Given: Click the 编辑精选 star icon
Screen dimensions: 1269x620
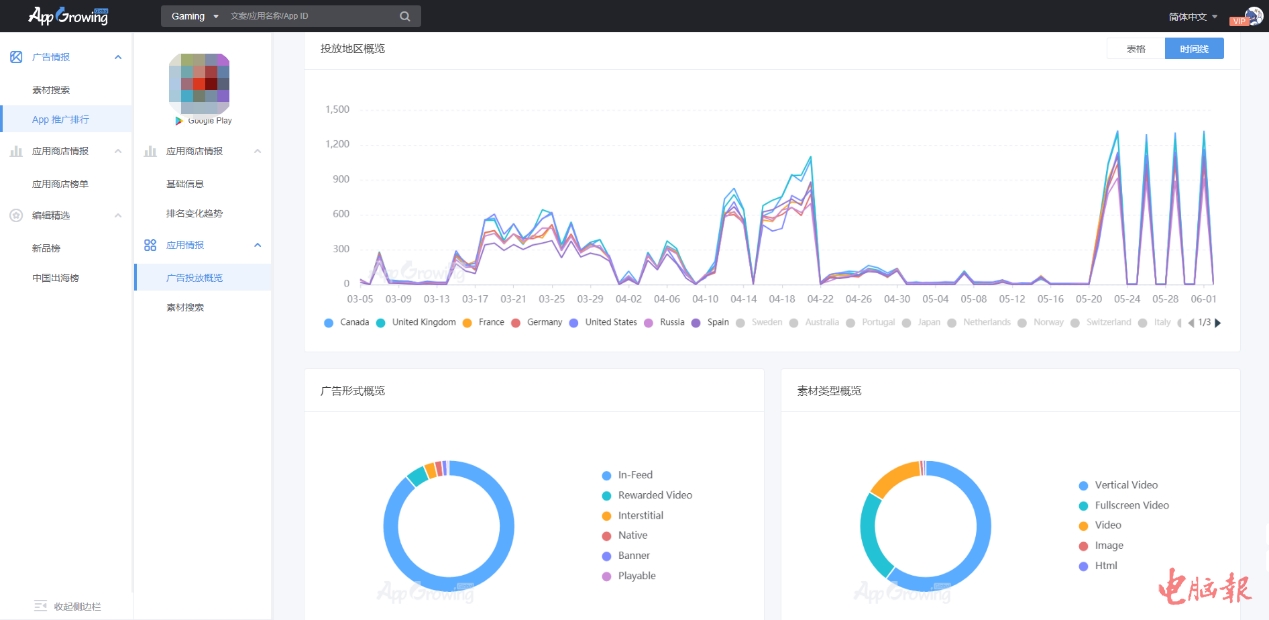Looking at the screenshot, I should (16, 215).
